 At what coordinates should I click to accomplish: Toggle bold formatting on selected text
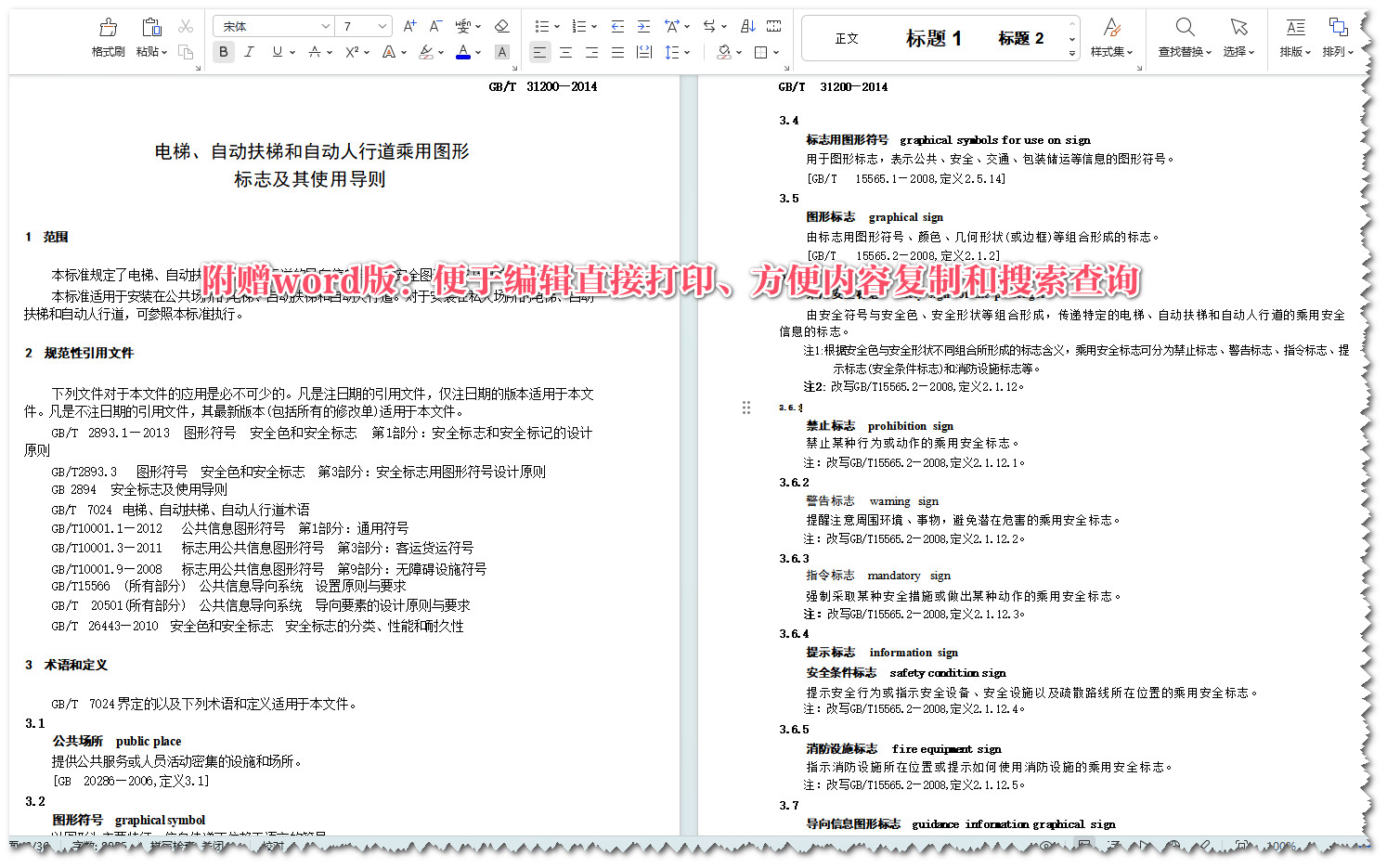pos(223,52)
